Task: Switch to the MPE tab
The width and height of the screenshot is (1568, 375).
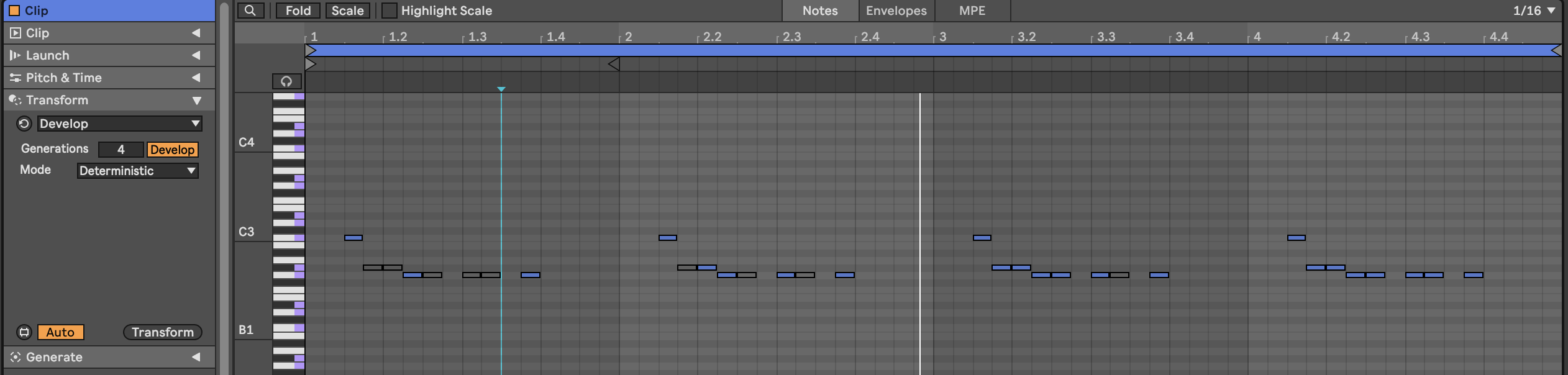Action: point(972,11)
